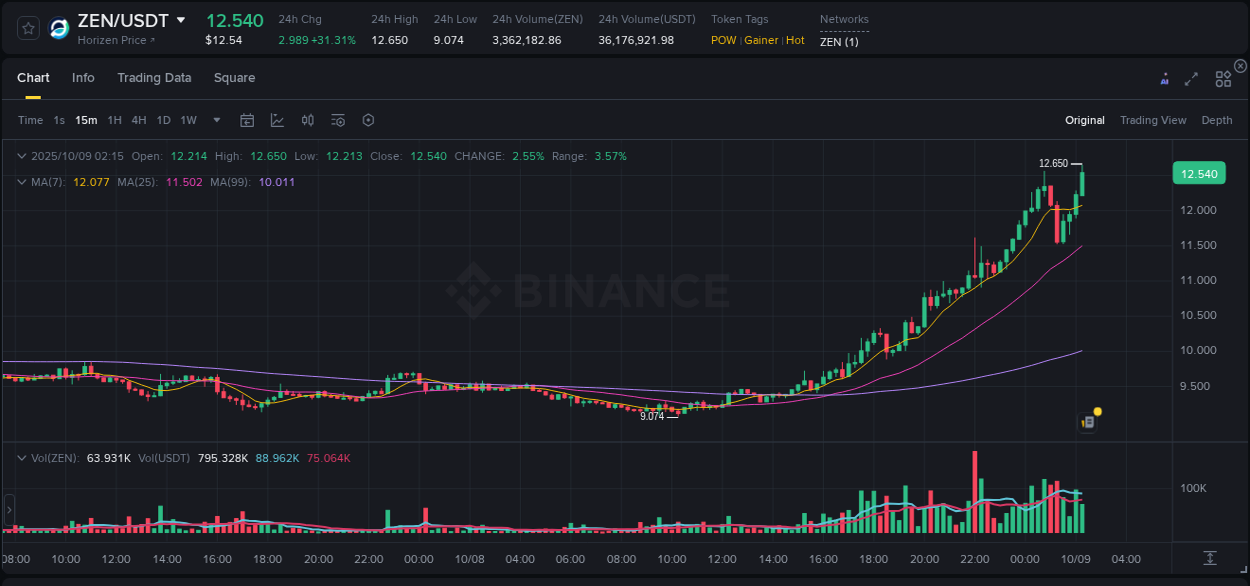Collapse the volume indicator panel arrow

[x=20, y=457]
